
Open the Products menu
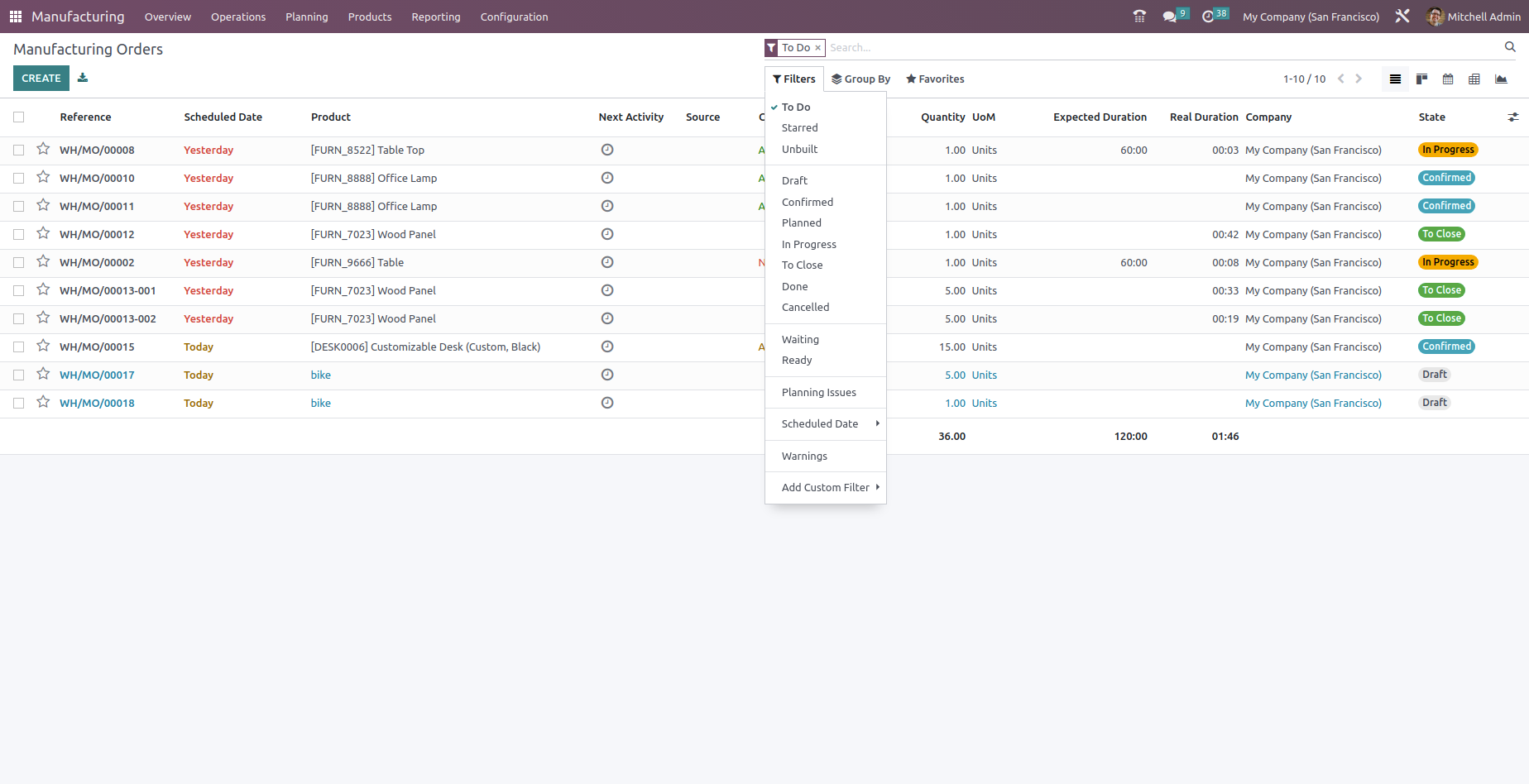point(370,17)
